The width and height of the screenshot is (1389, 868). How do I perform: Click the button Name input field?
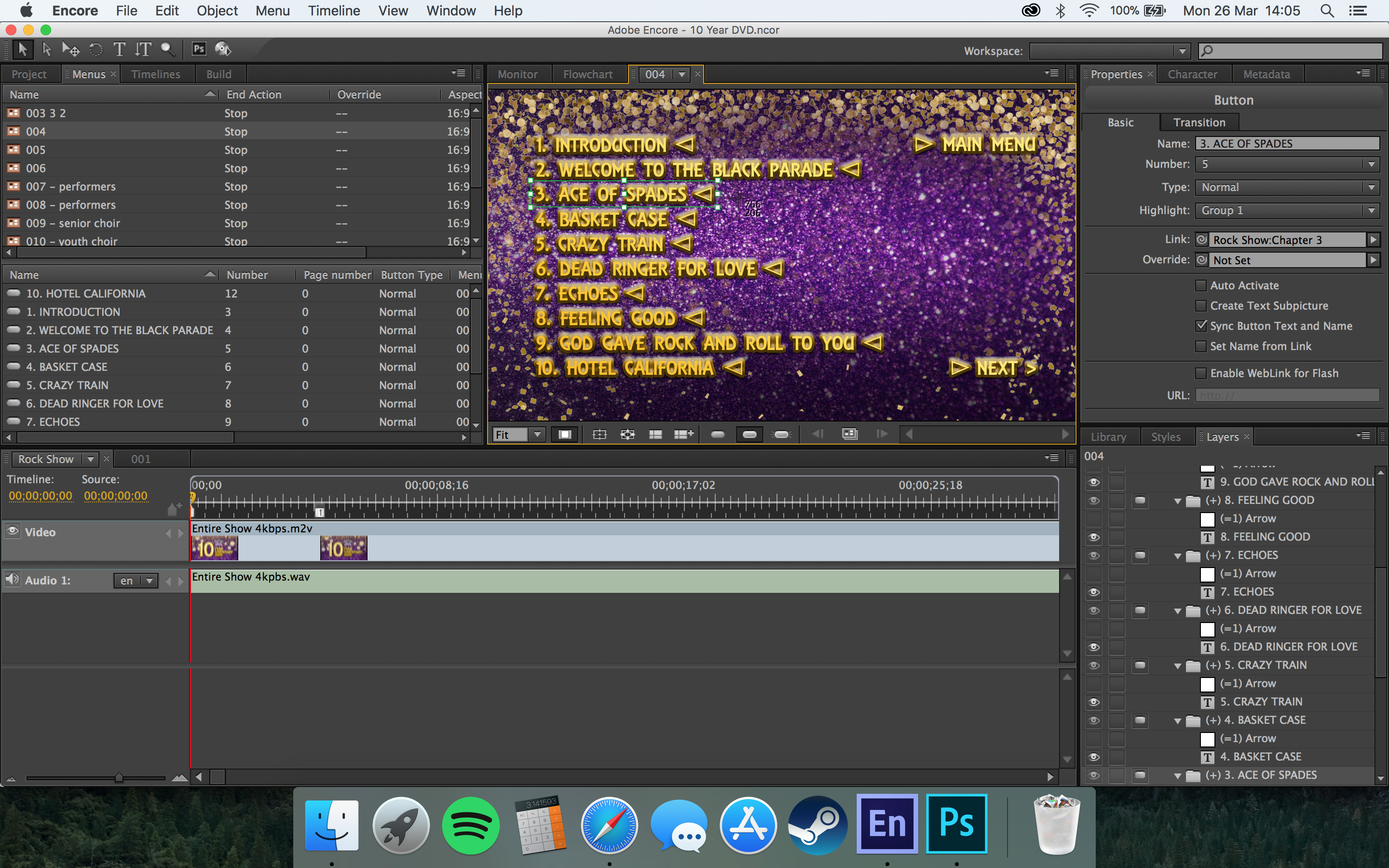pyautogui.click(x=1287, y=144)
